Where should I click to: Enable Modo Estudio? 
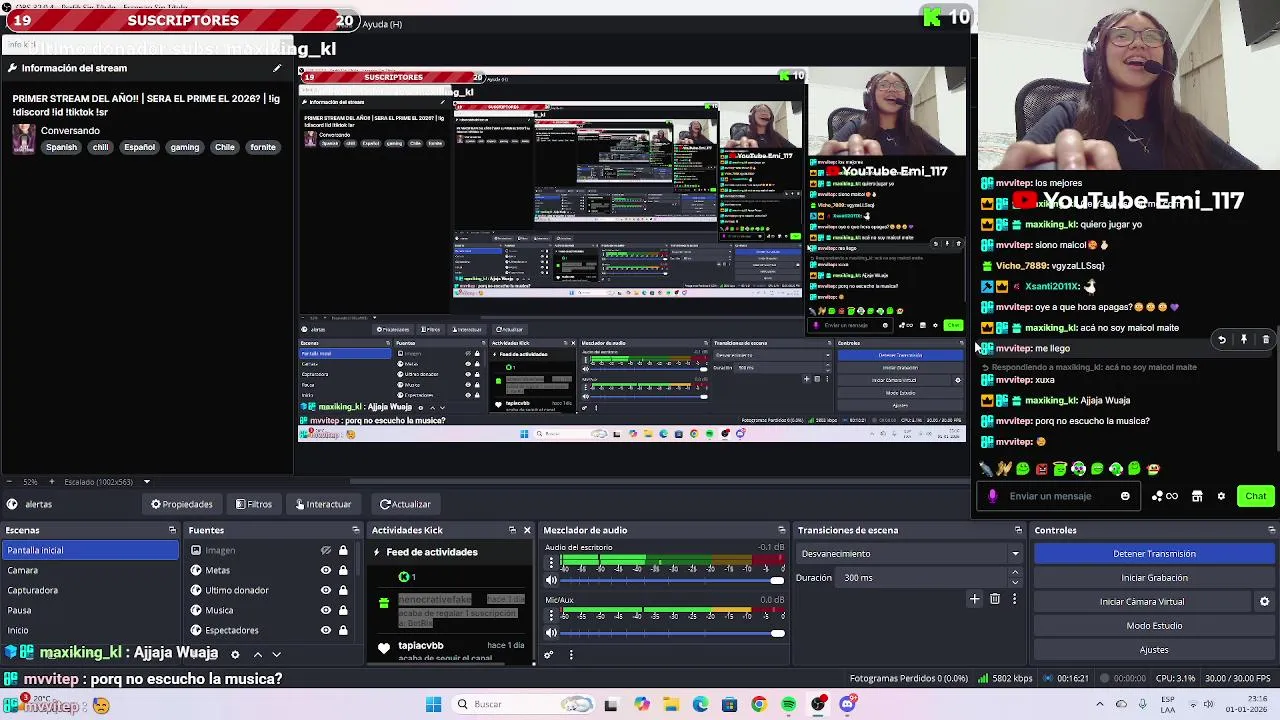pyautogui.click(x=1154, y=626)
